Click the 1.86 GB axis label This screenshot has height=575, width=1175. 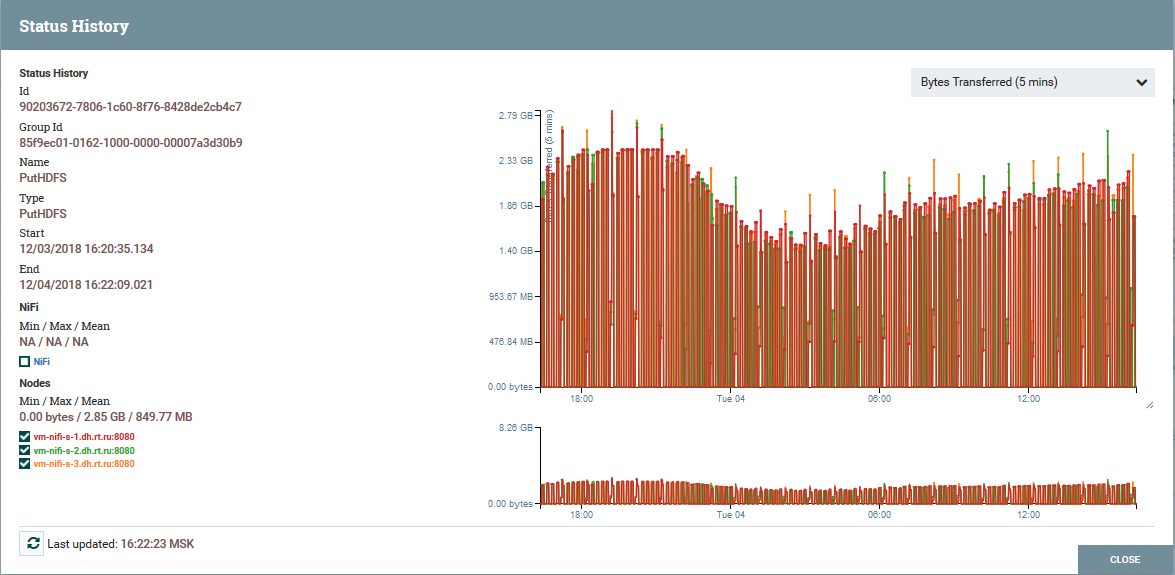(x=516, y=206)
